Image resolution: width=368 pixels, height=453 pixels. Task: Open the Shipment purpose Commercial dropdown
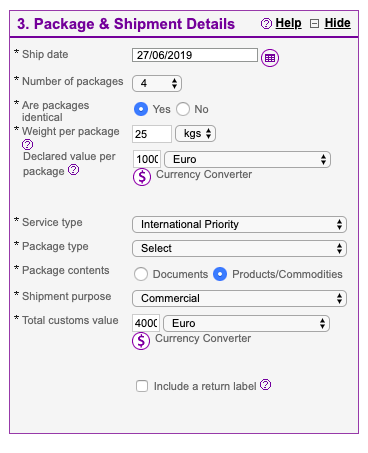[x=239, y=298]
